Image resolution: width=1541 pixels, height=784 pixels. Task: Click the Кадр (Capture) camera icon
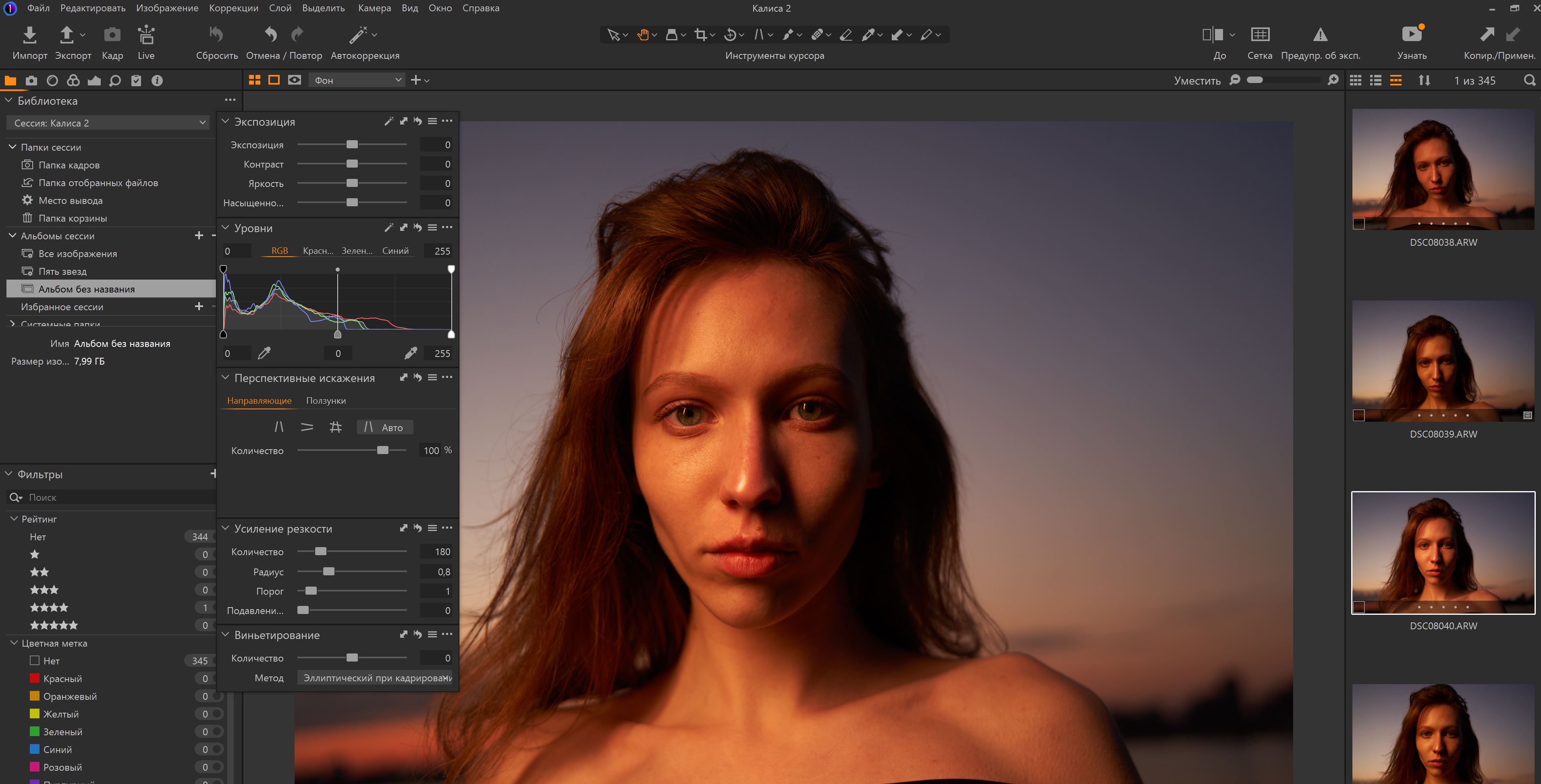(x=112, y=35)
